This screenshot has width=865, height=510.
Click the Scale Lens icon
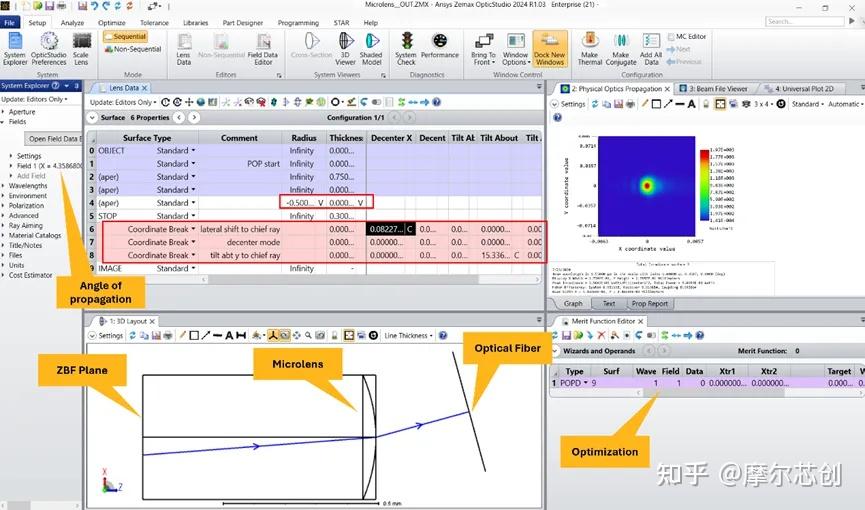[x=81, y=49]
